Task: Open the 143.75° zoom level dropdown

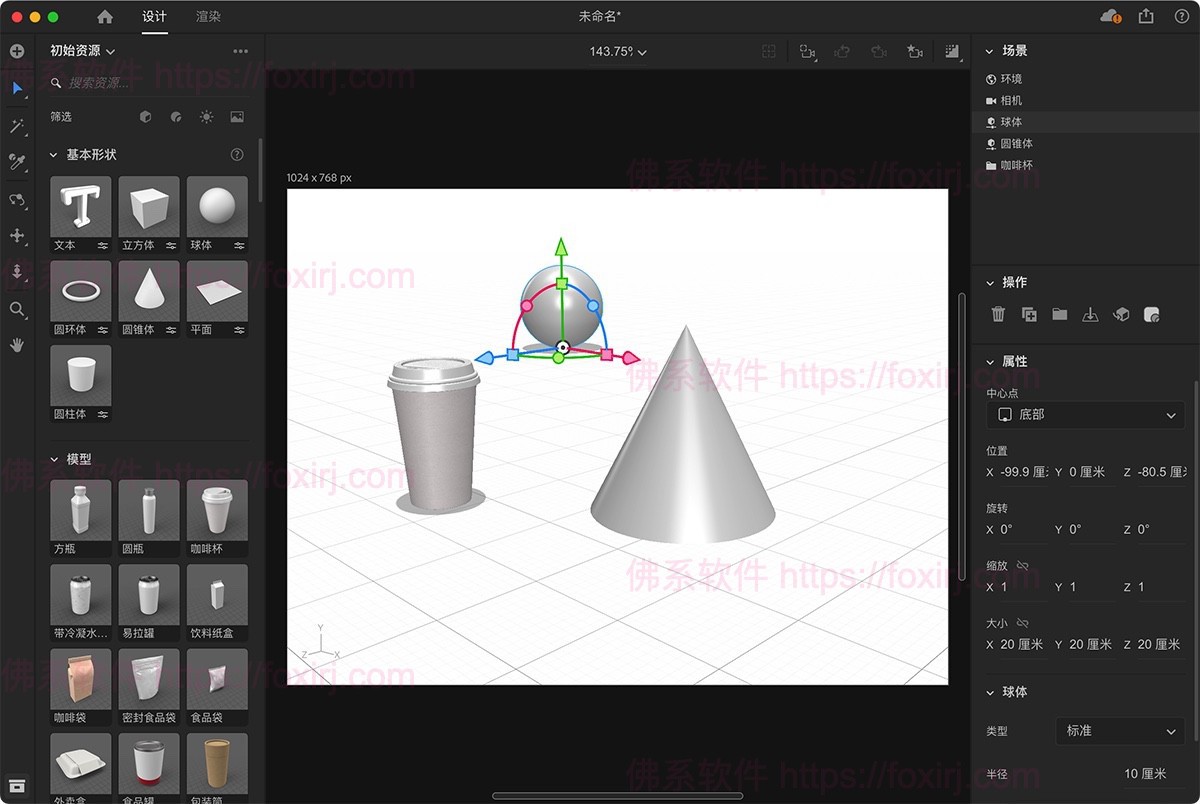Action: [616, 51]
